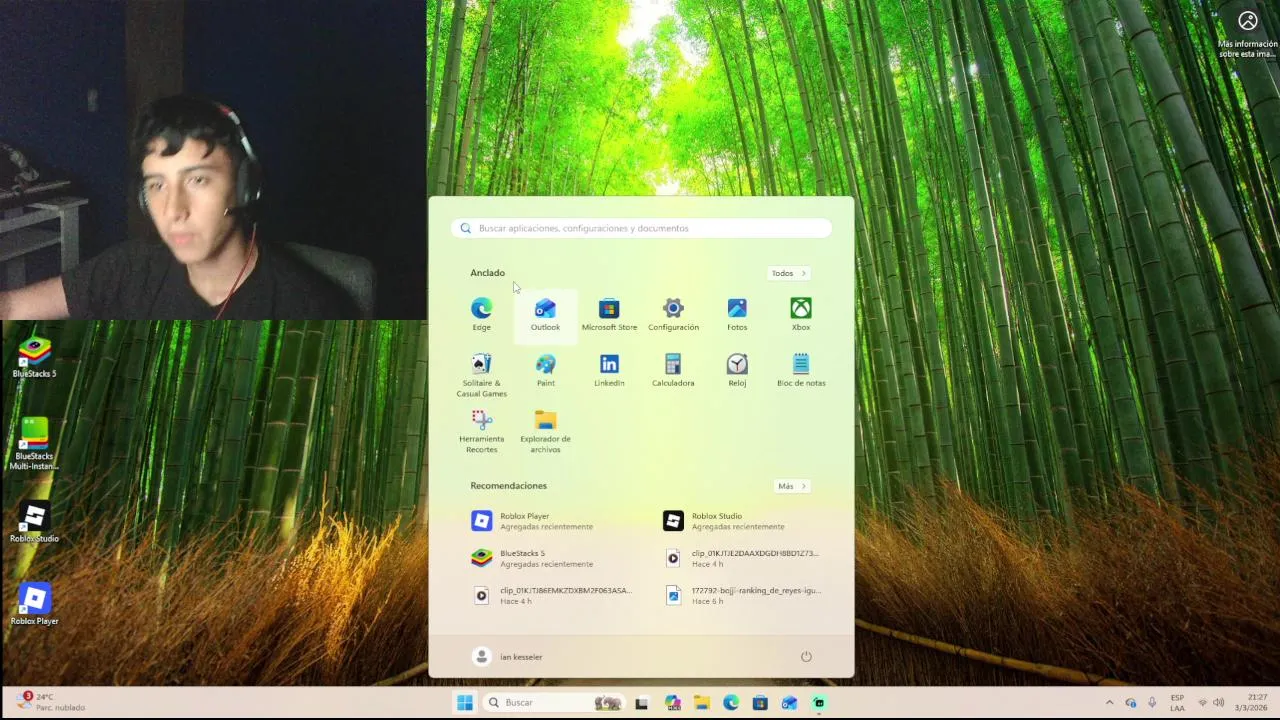
Task: Open the 24°C weather widget
Action: [x=50, y=702]
